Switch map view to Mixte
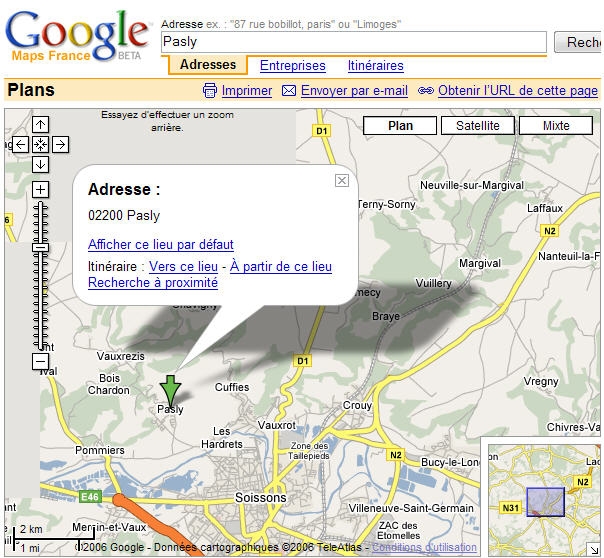Viewport: 604px width, 558px height. pyautogui.click(x=556, y=126)
